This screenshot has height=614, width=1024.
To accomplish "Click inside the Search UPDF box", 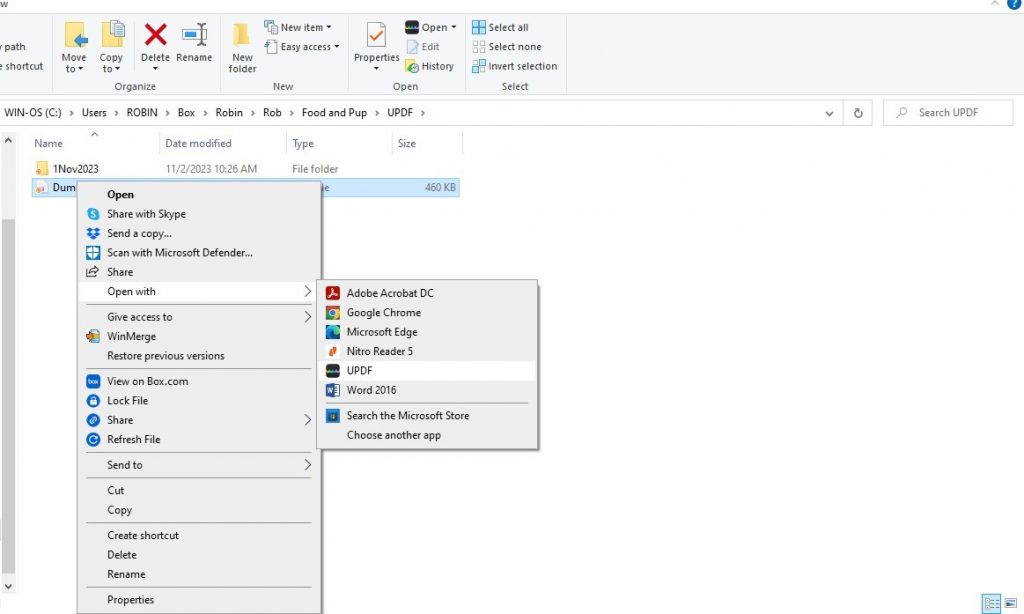I will point(948,112).
